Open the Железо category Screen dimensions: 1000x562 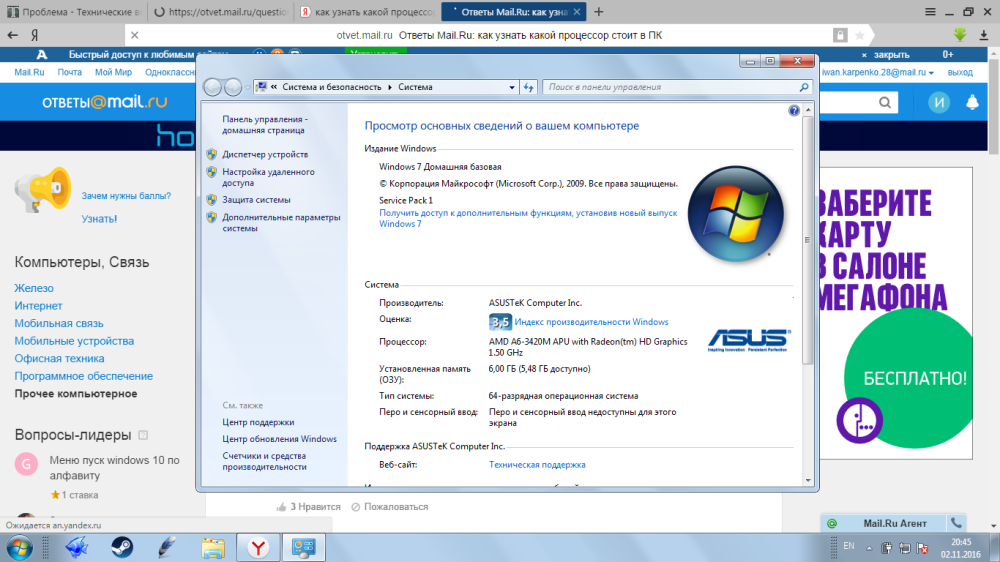click(34, 288)
